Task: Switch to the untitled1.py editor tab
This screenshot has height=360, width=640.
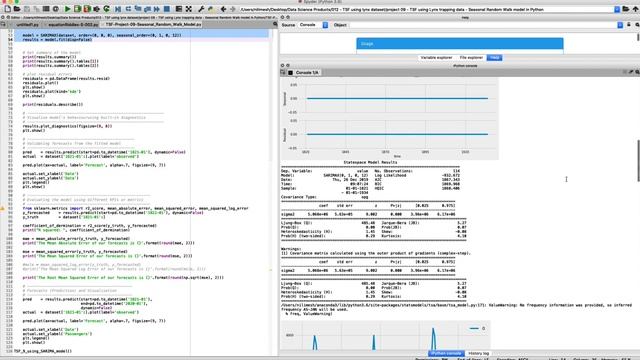Action: (27, 24)
